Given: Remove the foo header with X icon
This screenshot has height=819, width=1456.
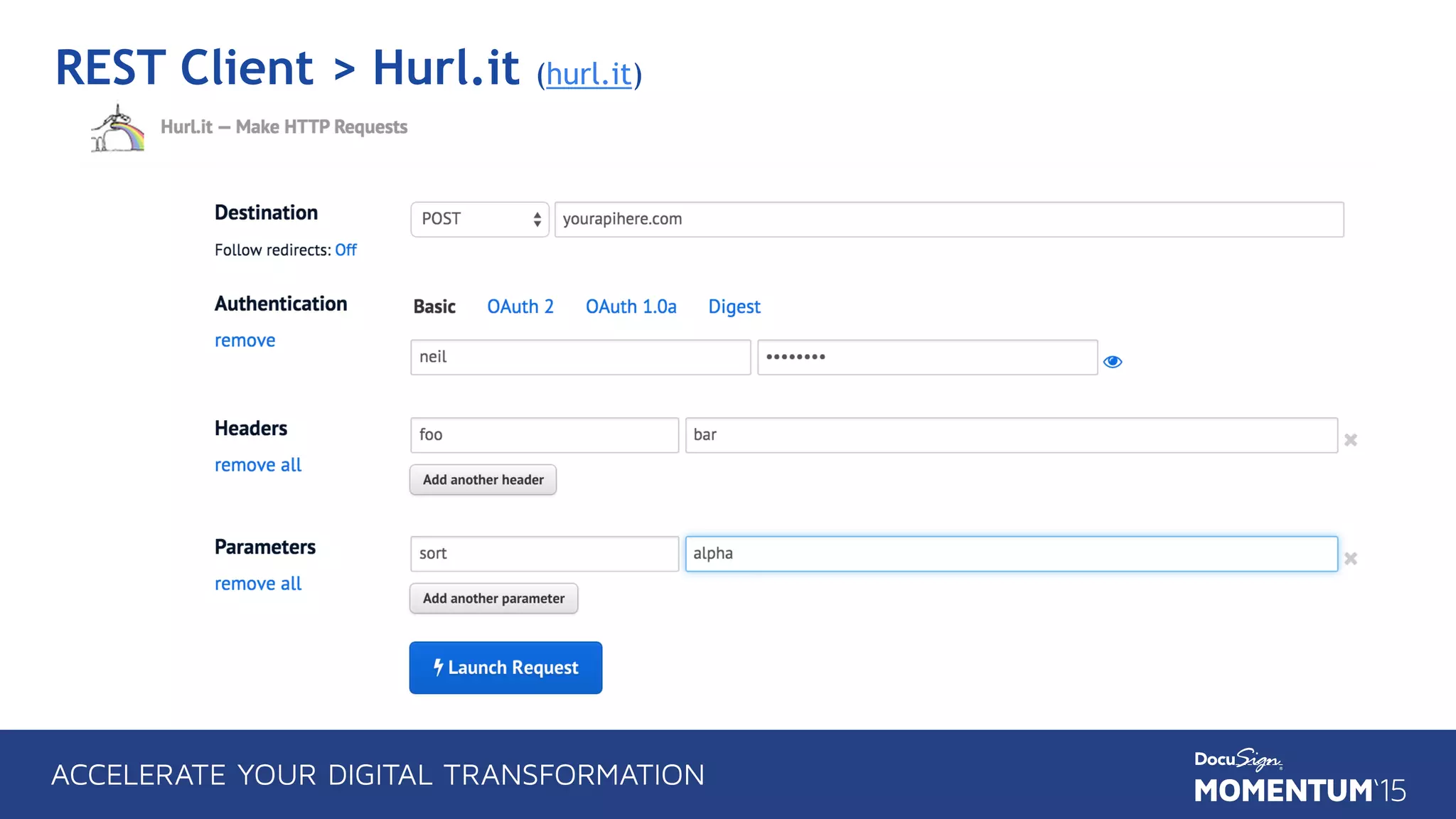Looking at the screenshot, I should (x=1351, y=440).
